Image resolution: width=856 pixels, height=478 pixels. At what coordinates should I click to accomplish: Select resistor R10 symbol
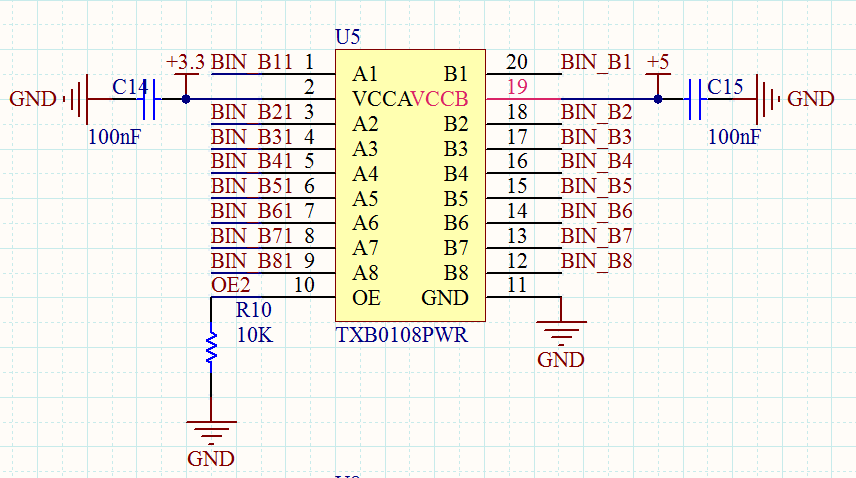tap(211, 348)
